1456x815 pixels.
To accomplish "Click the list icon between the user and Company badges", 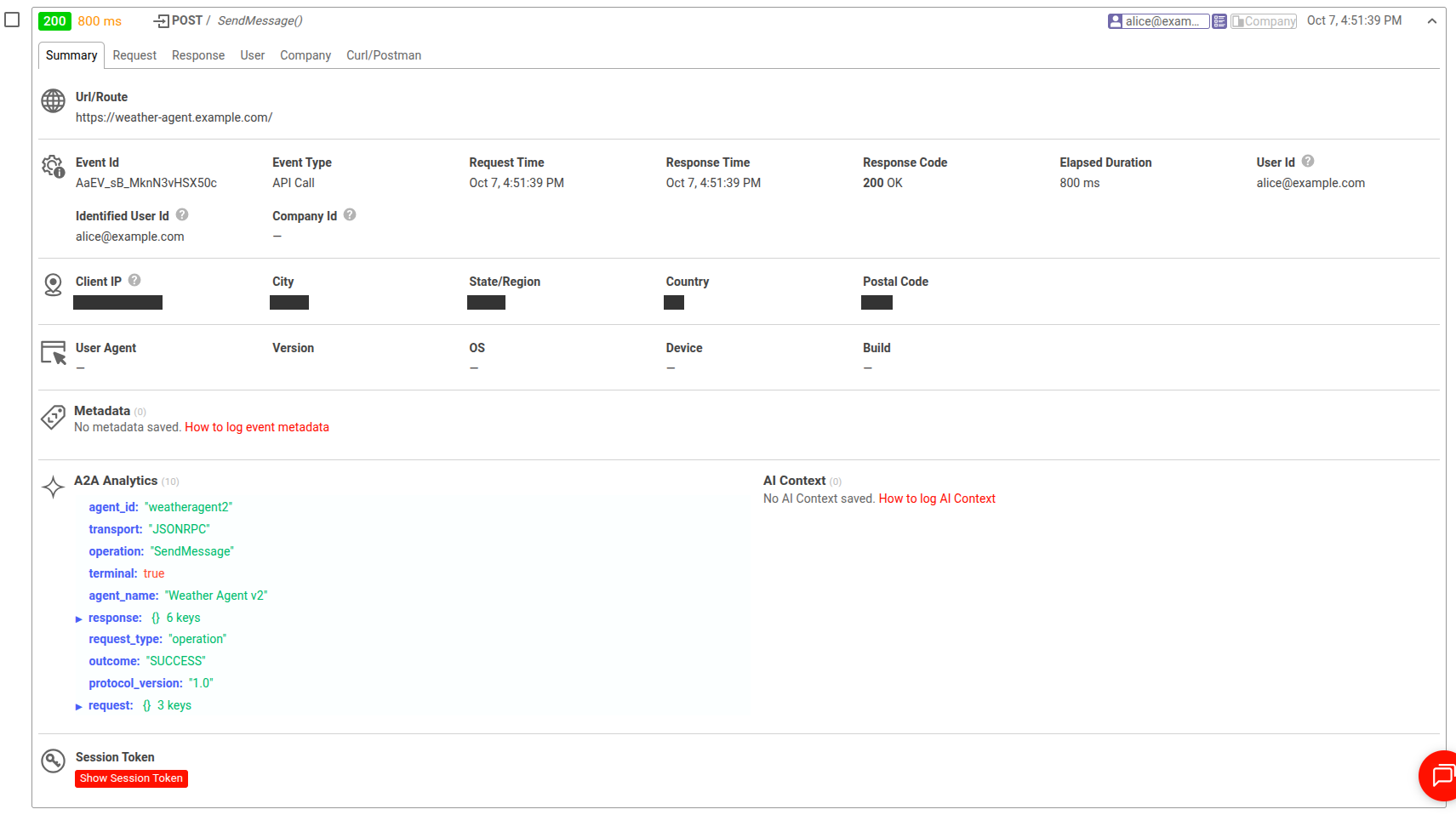I will [x=1219, y=21].
